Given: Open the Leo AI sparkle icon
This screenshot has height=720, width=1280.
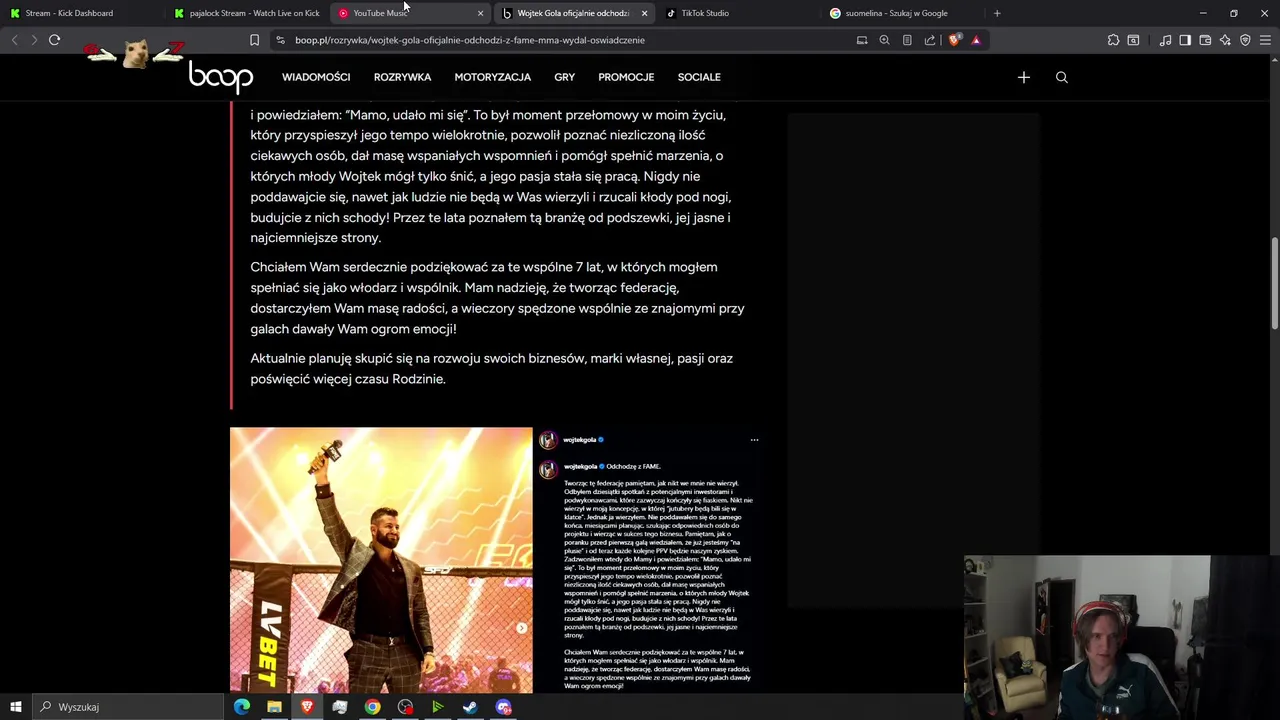Looking at the screenshot, I should [x=1225, y=40].
